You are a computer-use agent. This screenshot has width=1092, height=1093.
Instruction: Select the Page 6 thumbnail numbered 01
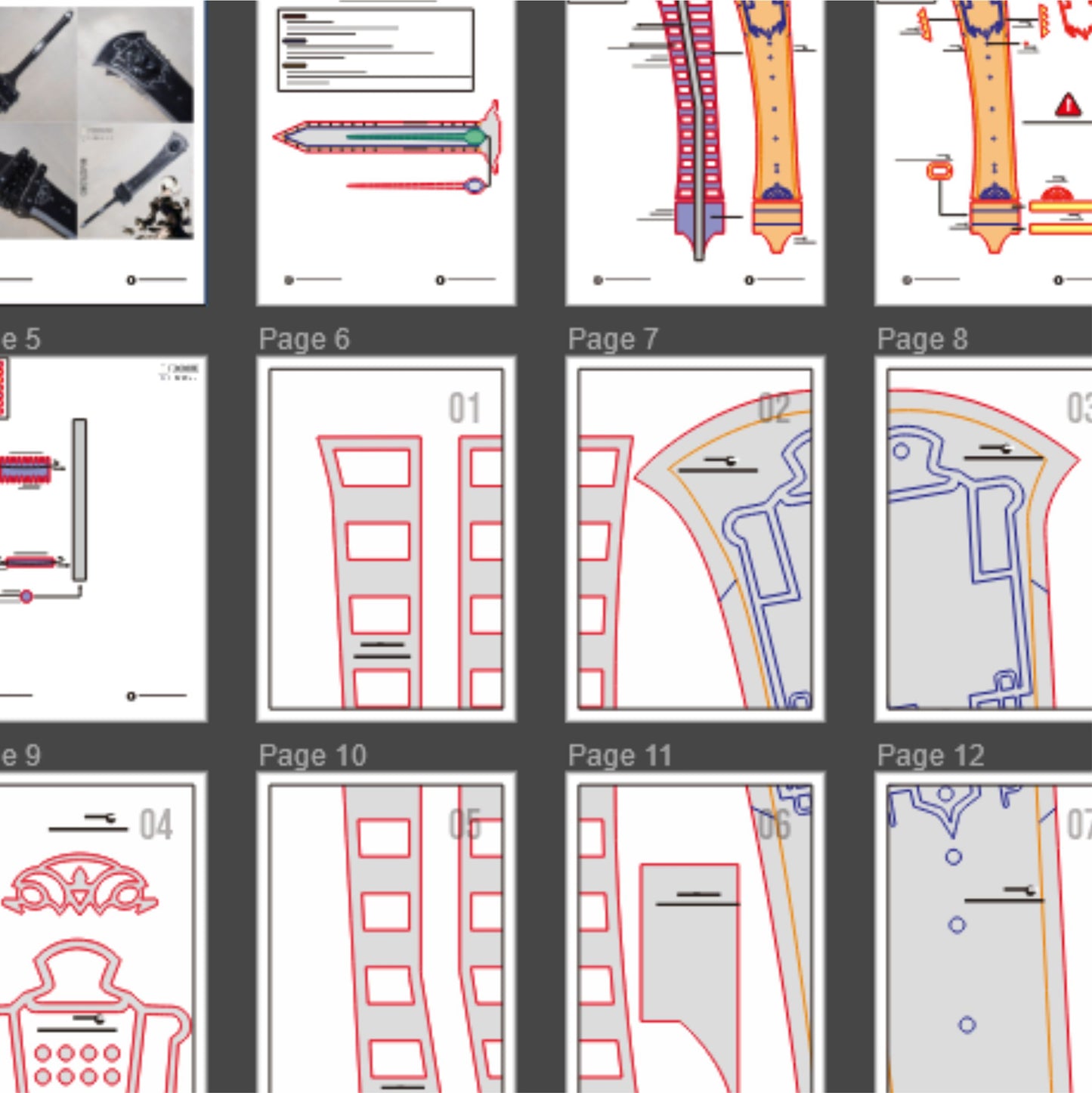386,538
